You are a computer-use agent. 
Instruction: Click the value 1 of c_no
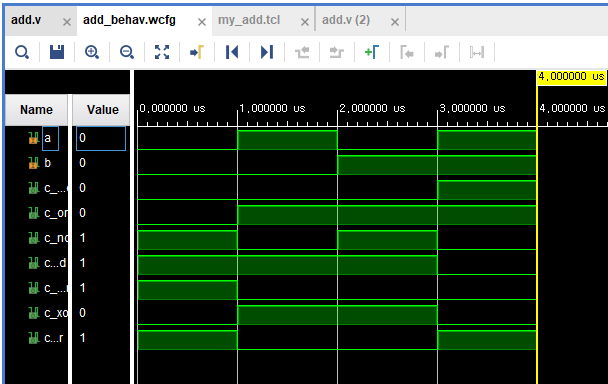82,238
